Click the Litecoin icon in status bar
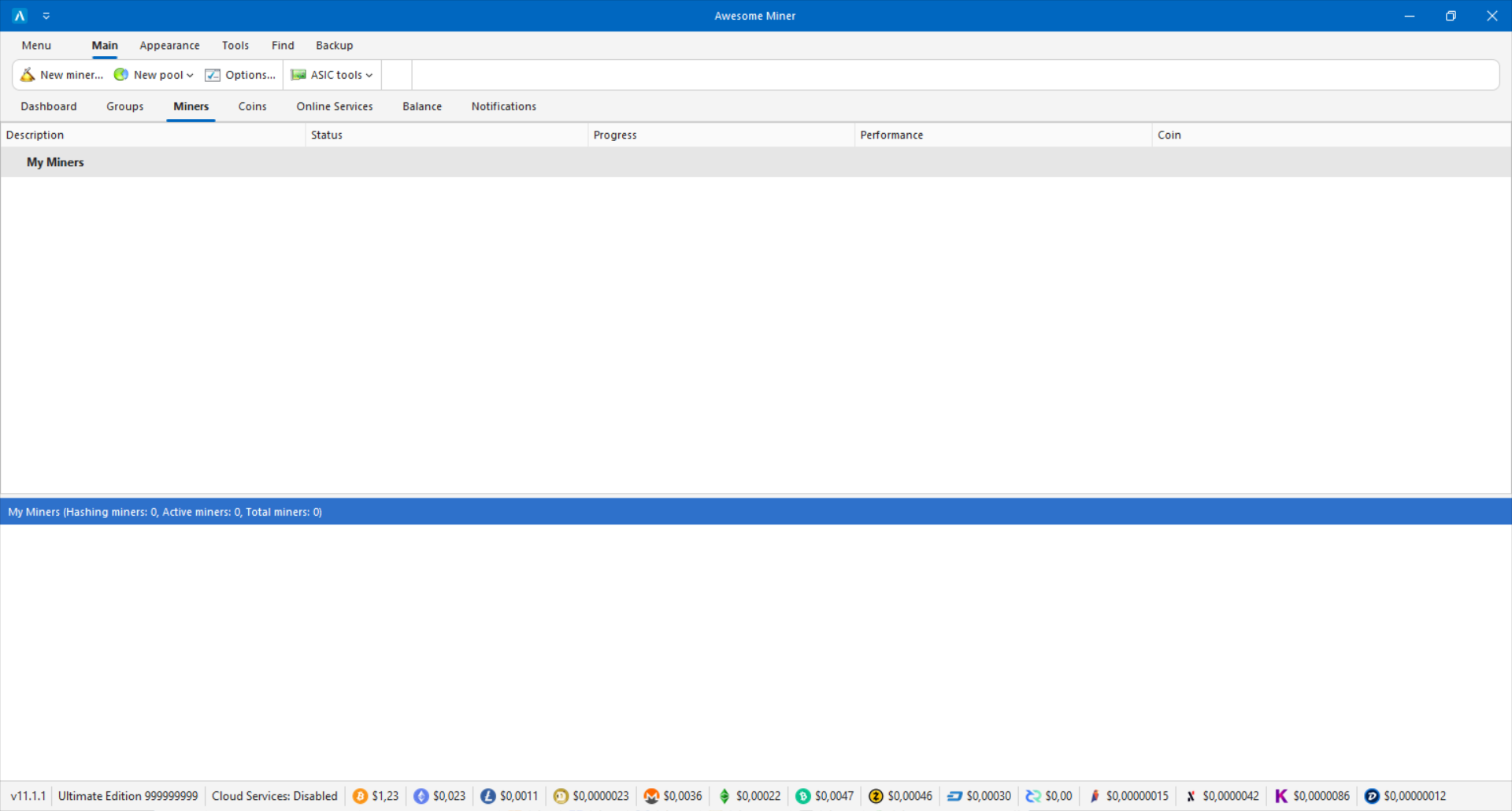Viewport: 1512px width, 811px height. point(488,796)
